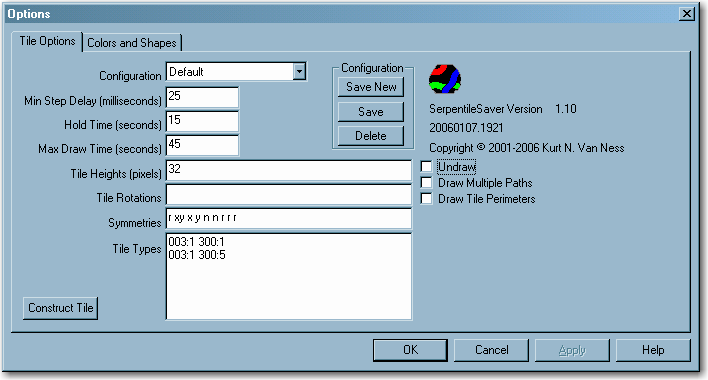Select the Default configuration combo box
This screenshot has height=380, width=708.
pyautogui.click(x=236, y=72)
